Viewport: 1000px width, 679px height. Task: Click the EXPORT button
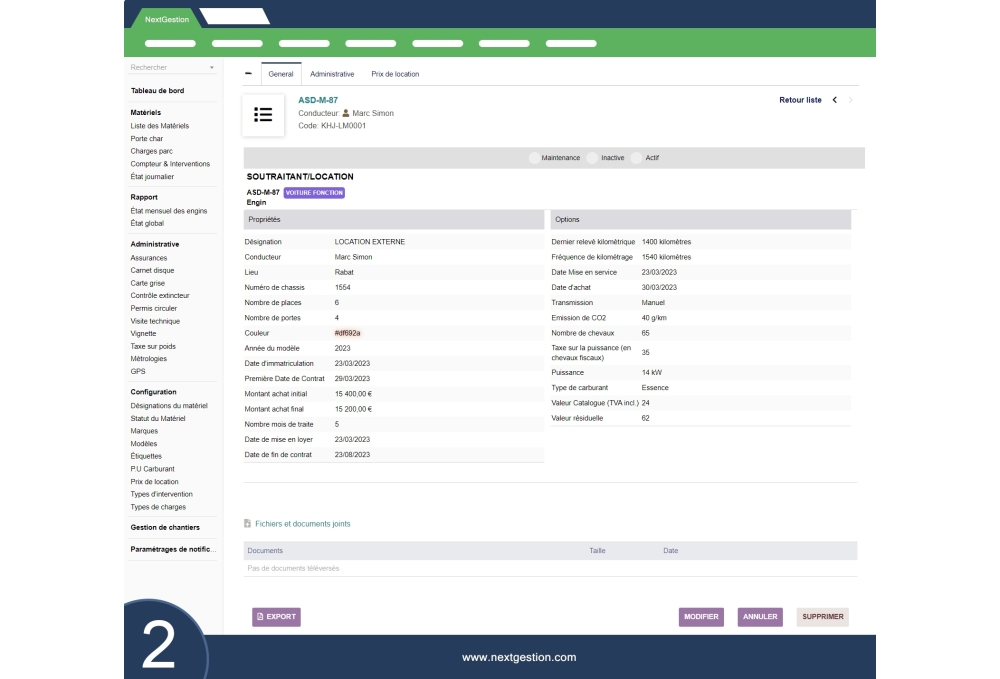(276, 617)
